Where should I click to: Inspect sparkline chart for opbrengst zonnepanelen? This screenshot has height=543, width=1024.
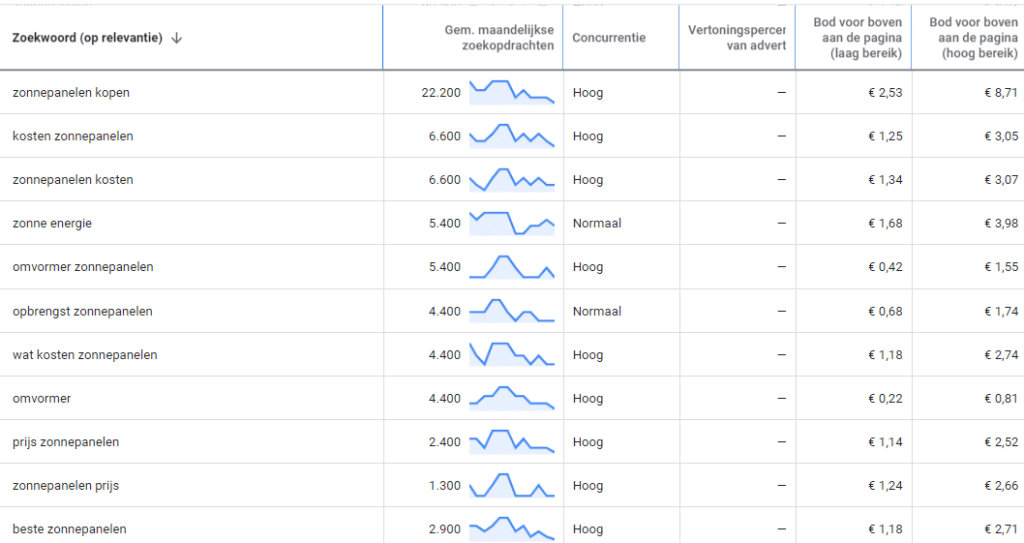coord(511,311)
